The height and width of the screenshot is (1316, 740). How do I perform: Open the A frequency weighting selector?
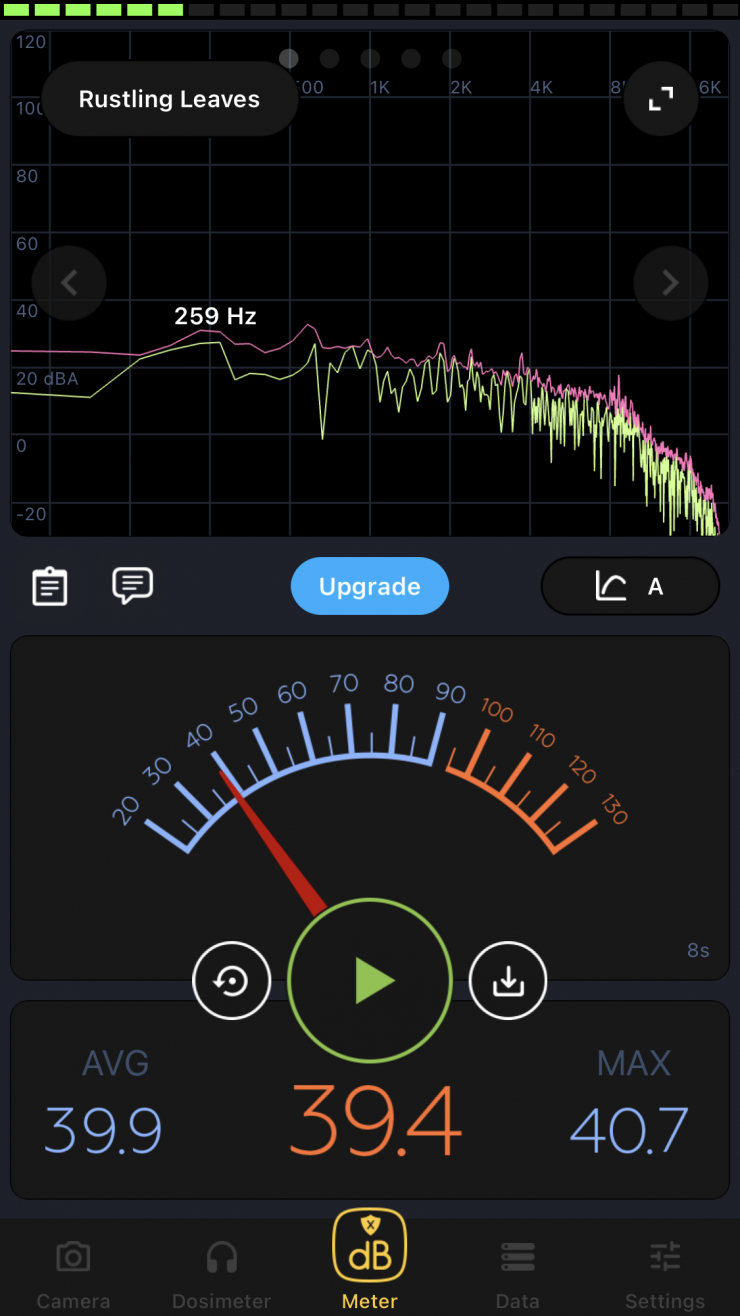[630, 586]
